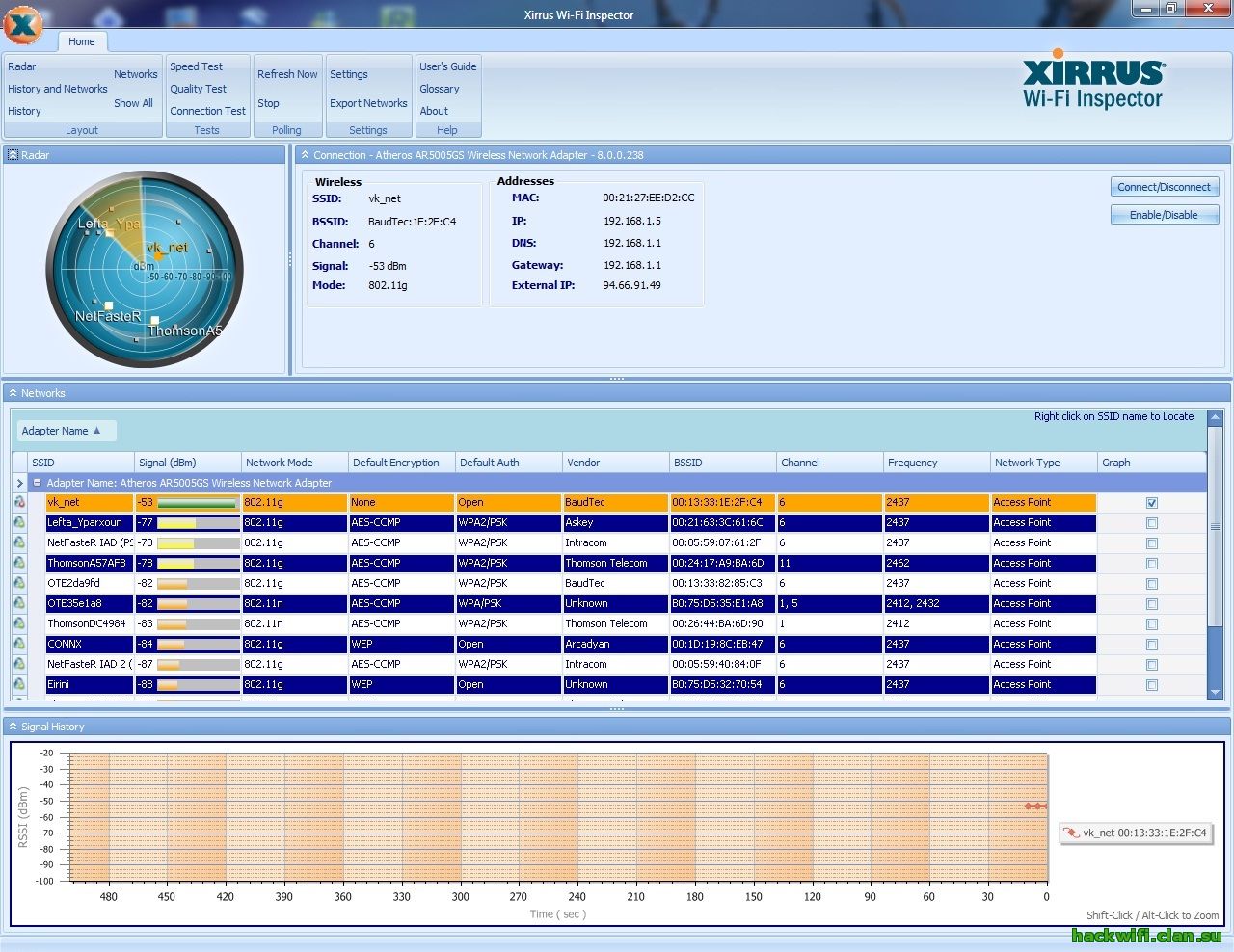Toggle sort on the Adapter Name grouping chip

[66, 431]
